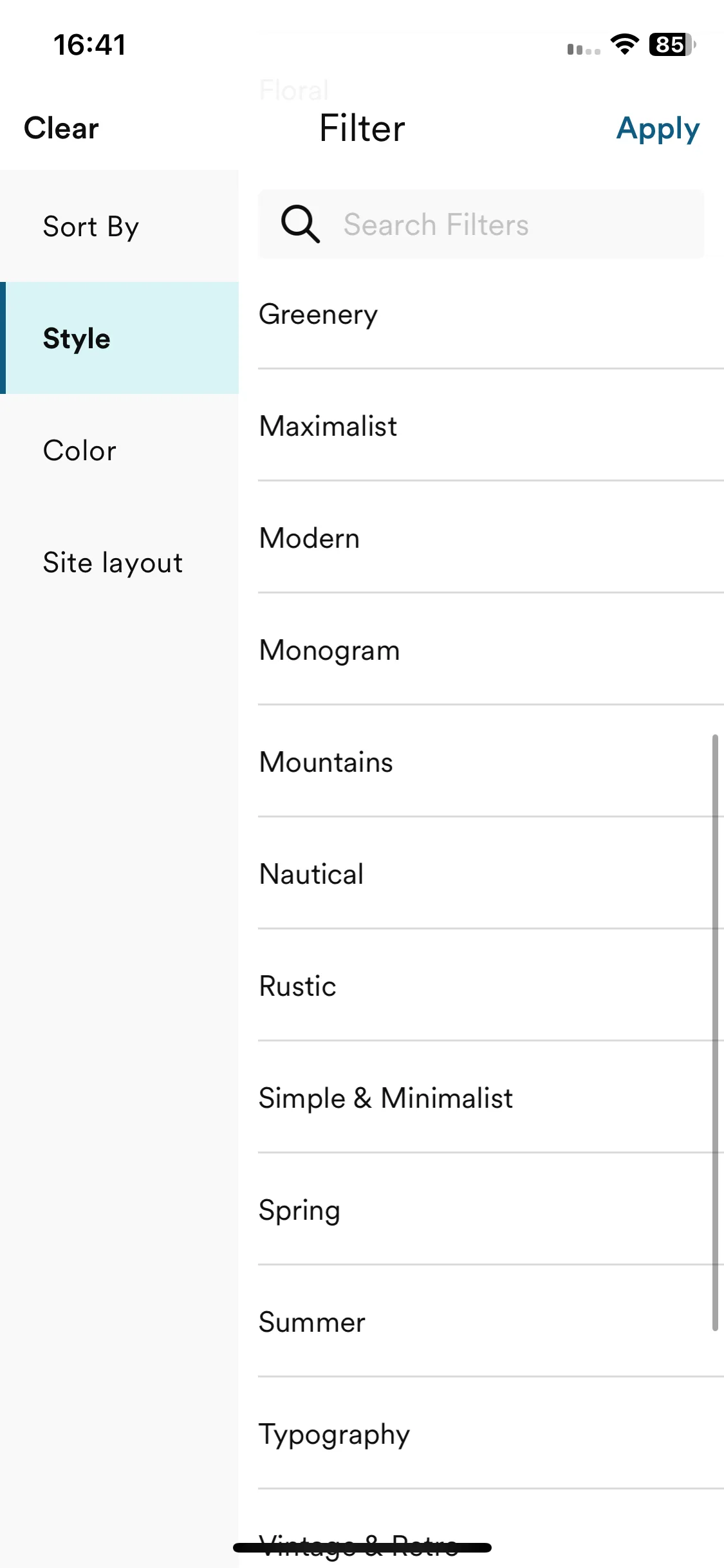Tap the Wi-Fi status icon
724x1568 pixels.
coord(624,44)
